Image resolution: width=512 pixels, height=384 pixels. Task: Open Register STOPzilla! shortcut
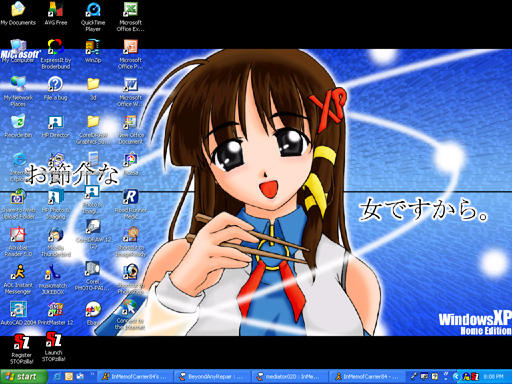(x=21, y=342)
